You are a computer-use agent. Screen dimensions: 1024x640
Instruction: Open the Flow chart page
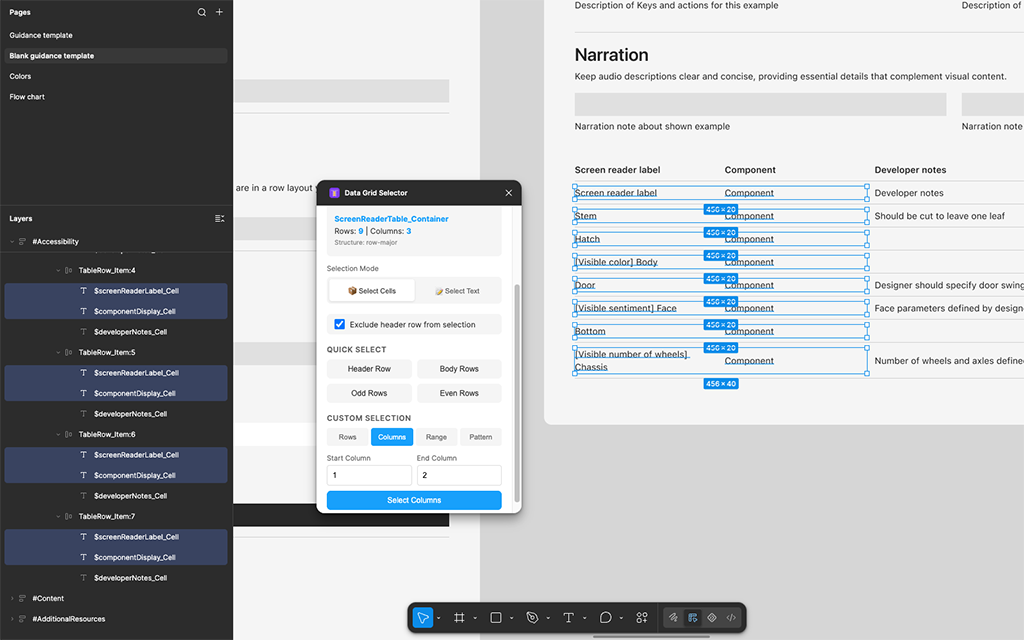[27, 97]
